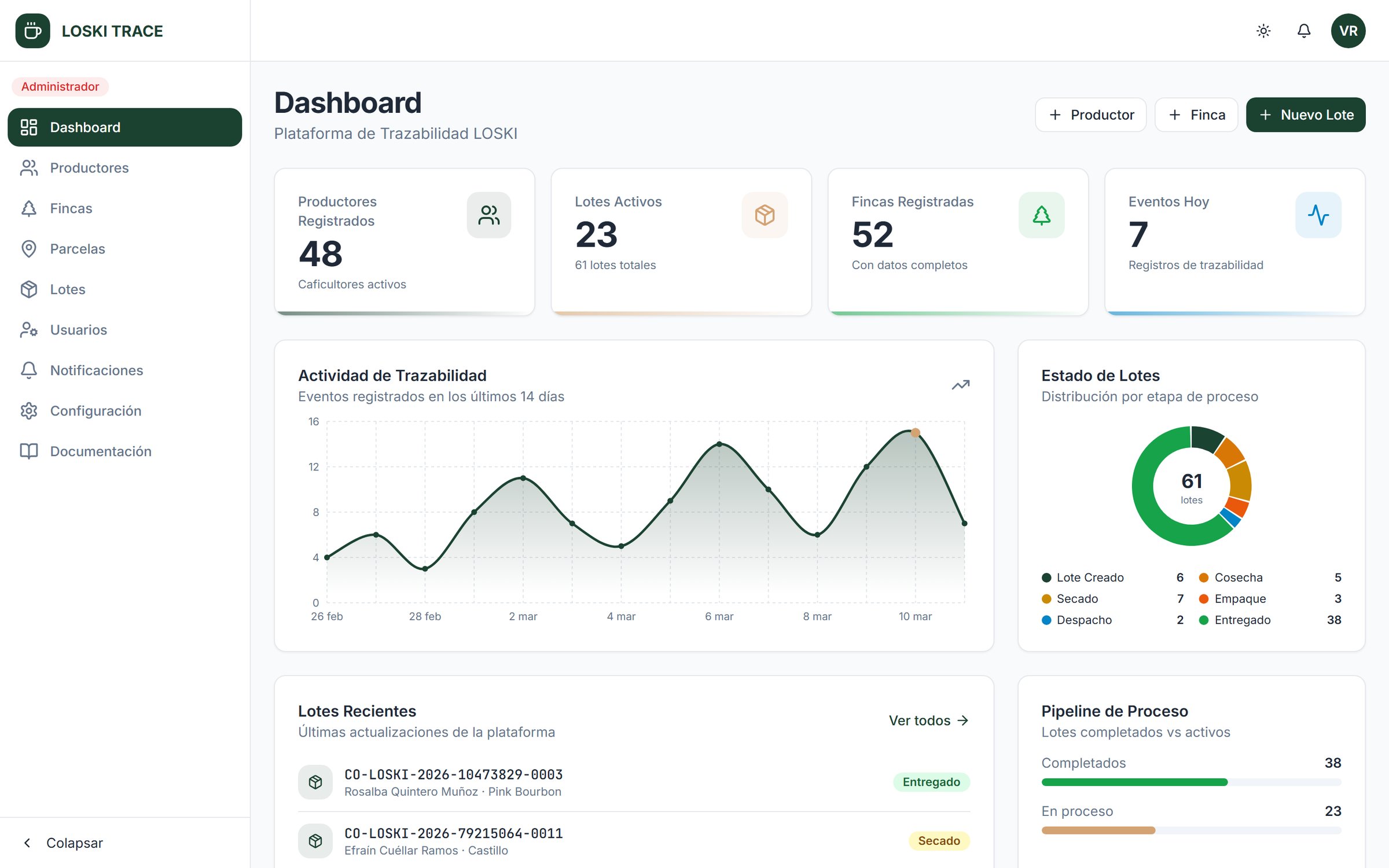Open the Notificaciones sidebar item
Screen dimensions: 1389x868
tap(124, 370)
